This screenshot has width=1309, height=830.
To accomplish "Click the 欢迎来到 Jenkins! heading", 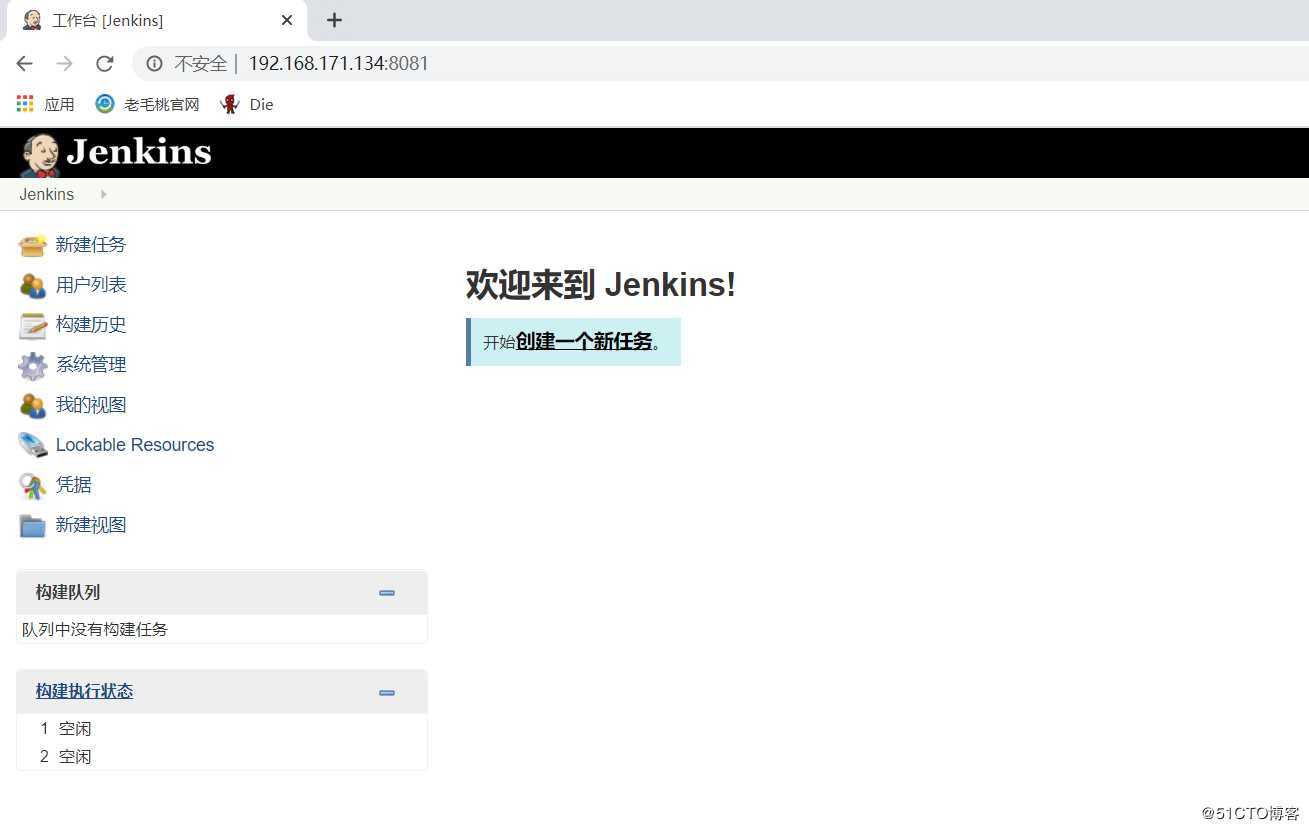I will pyautogui.click(x=601, y=285).
